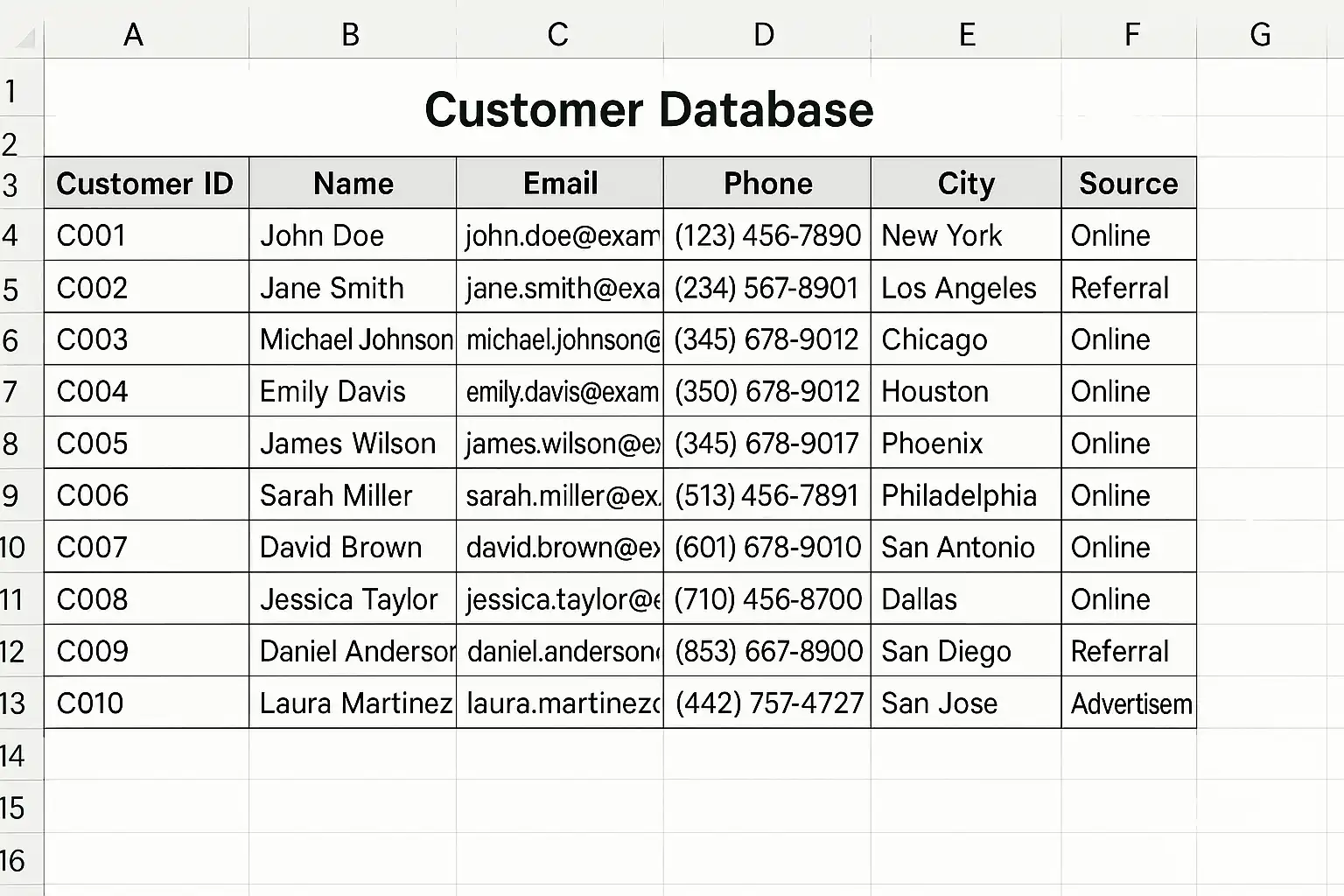
Task: Select the phone cell (513) 456-7891
Action: tap(767, 495)
